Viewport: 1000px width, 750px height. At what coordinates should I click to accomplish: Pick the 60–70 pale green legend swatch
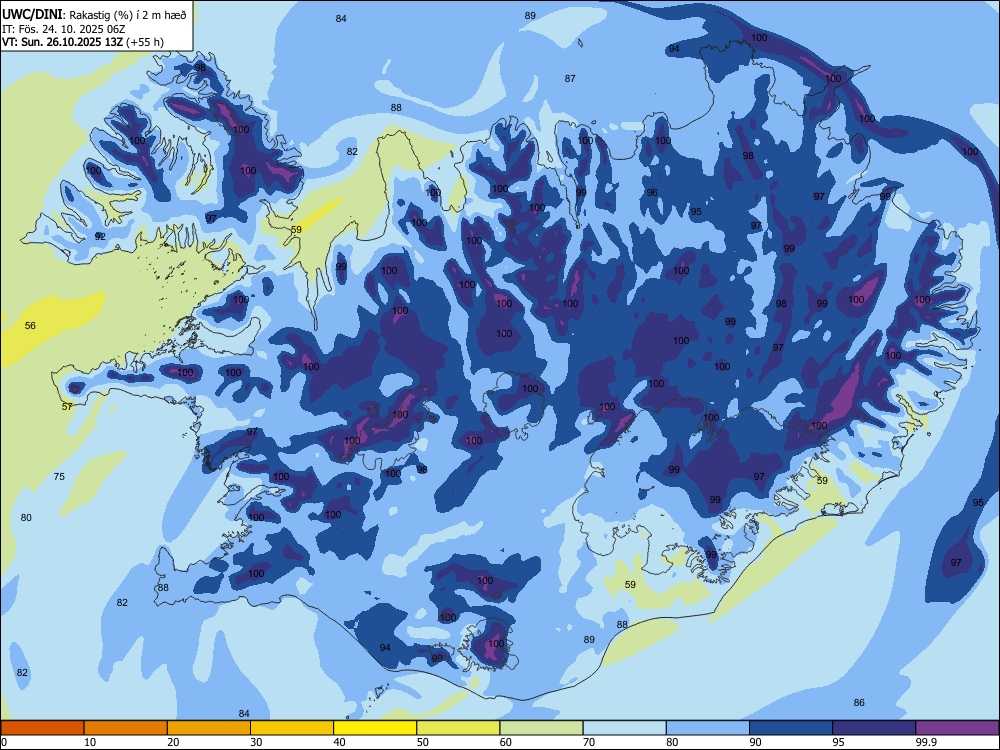pos(541,728)
